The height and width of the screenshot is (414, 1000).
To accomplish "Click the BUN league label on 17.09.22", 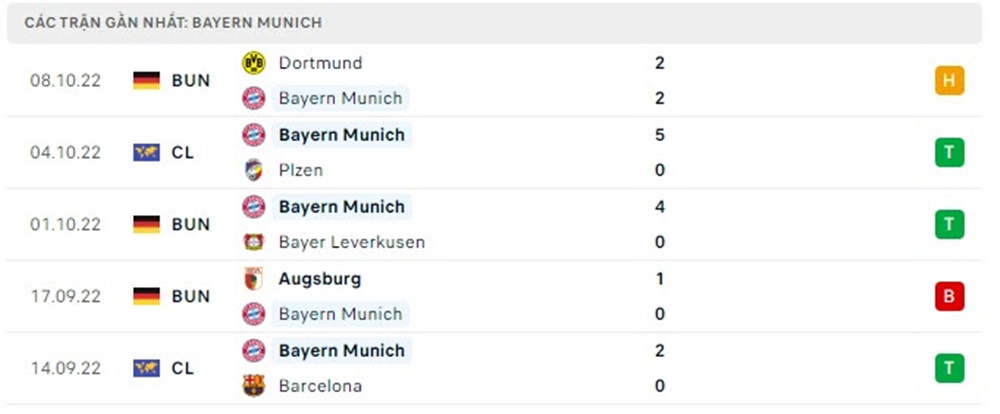I will [190, 297].
